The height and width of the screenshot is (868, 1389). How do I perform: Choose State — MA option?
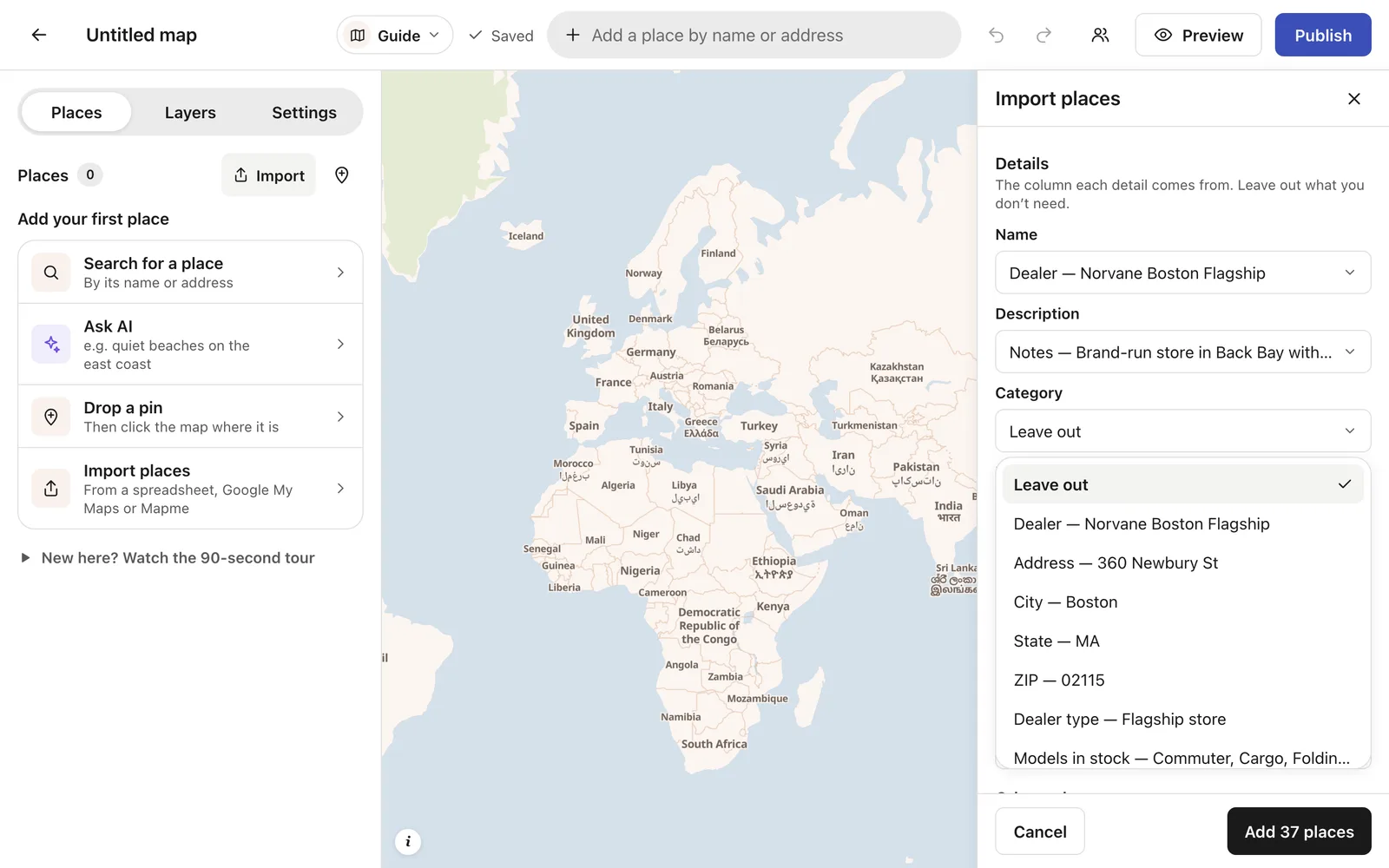(1183, 641)
